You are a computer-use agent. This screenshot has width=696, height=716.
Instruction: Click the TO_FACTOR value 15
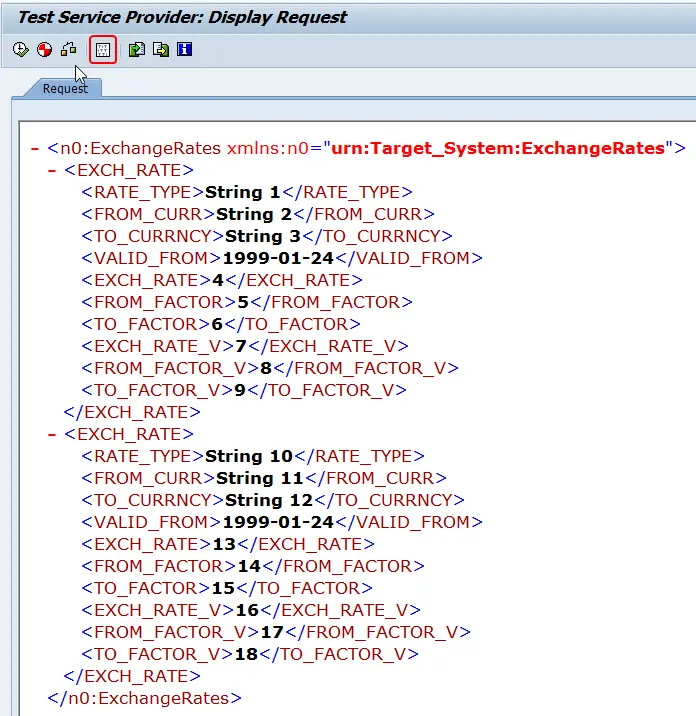[223, 588]
